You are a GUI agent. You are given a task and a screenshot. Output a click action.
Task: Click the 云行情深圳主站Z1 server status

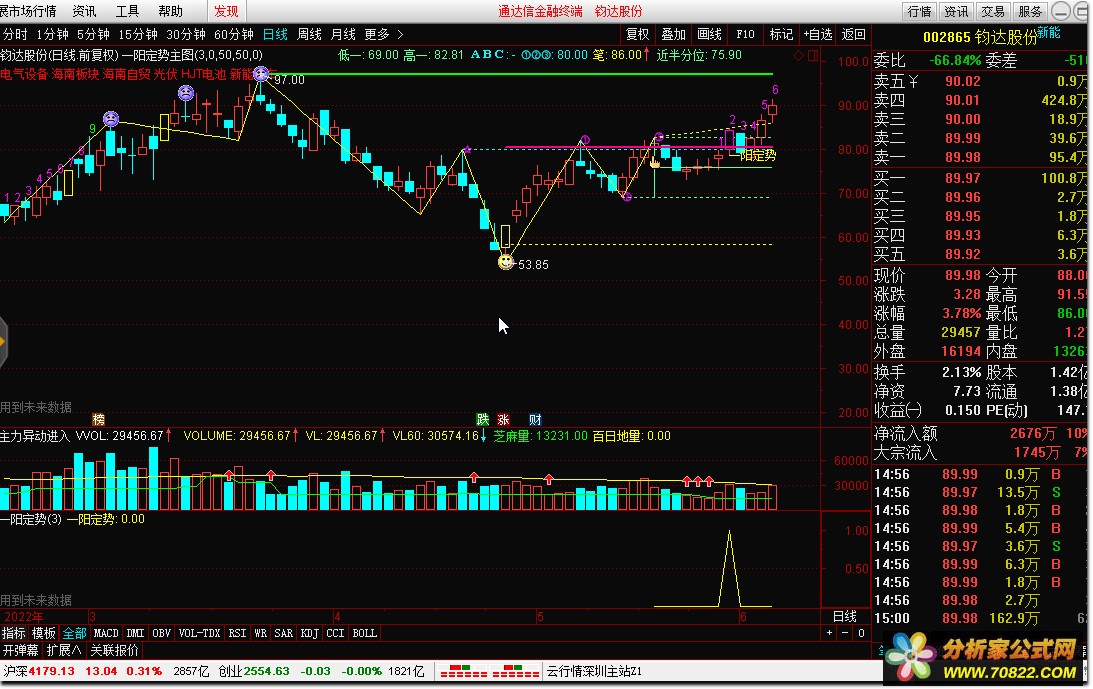594,672
